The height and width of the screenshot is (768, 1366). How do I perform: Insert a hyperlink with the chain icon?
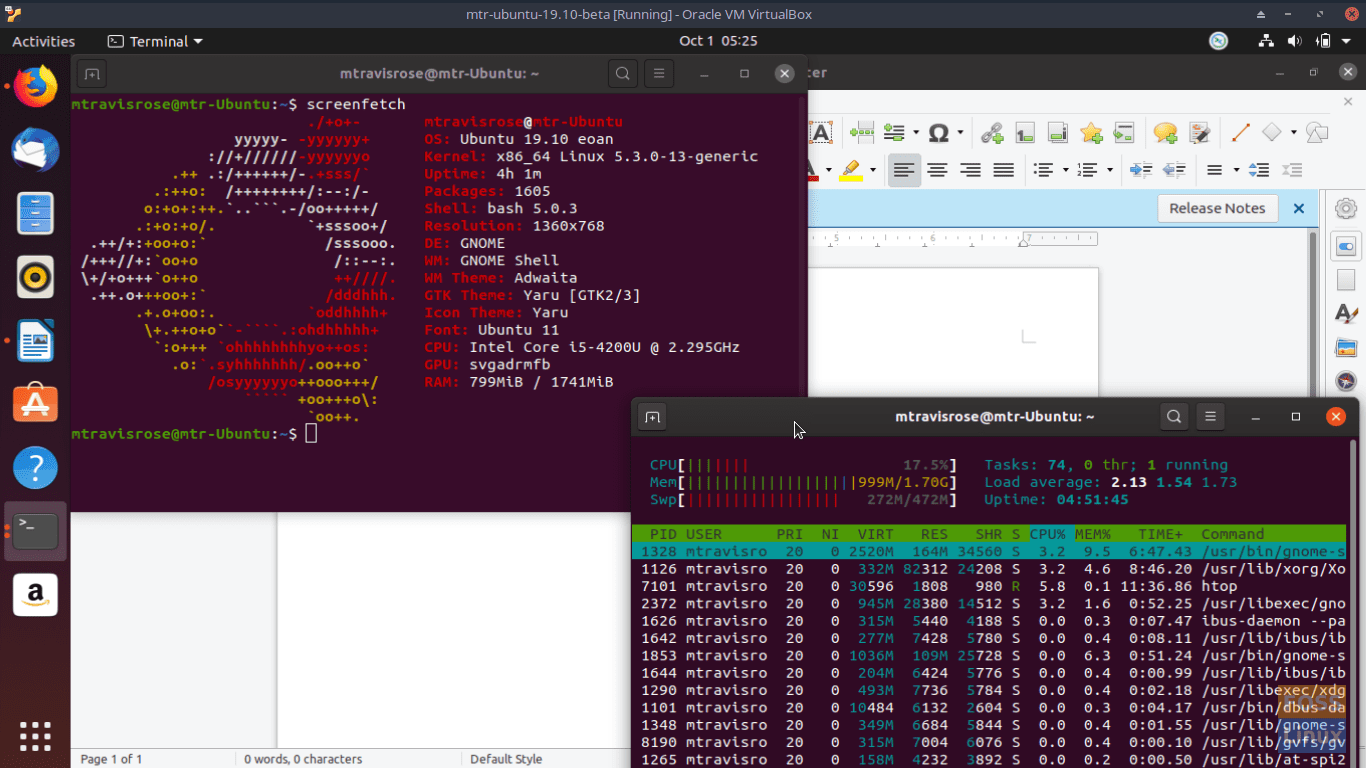(x=991, y=132)
